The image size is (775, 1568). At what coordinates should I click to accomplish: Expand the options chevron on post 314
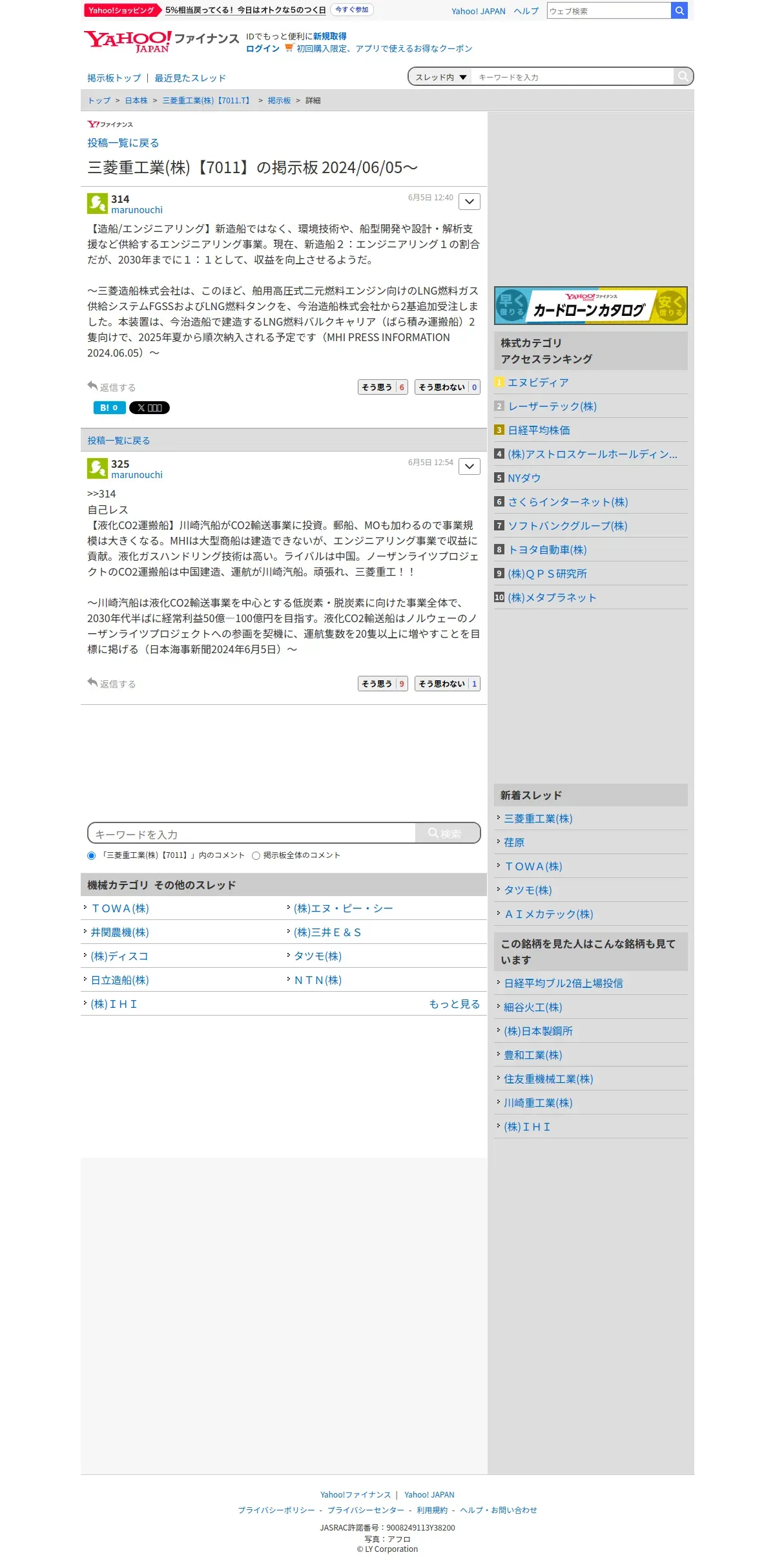pos(470,202)
